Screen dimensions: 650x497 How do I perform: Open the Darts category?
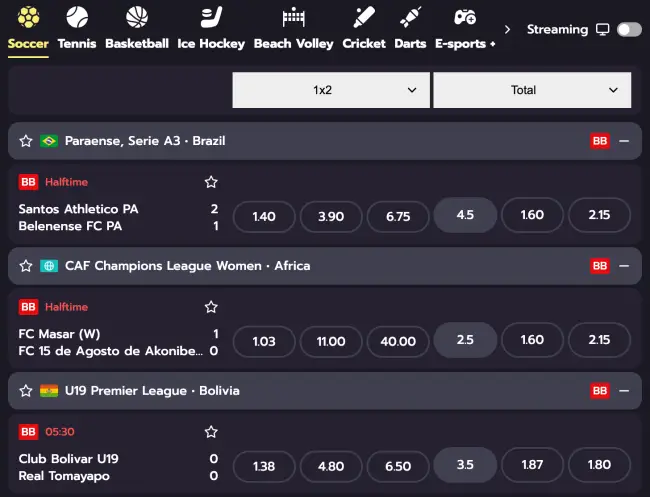pyautogui.click(x=410, y=18)
